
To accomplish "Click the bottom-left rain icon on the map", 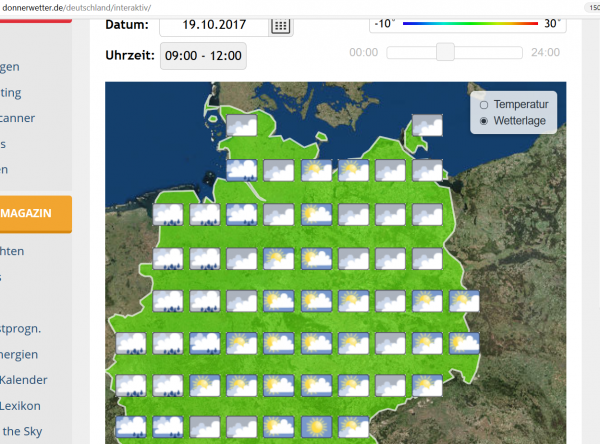I will point(131,428).
